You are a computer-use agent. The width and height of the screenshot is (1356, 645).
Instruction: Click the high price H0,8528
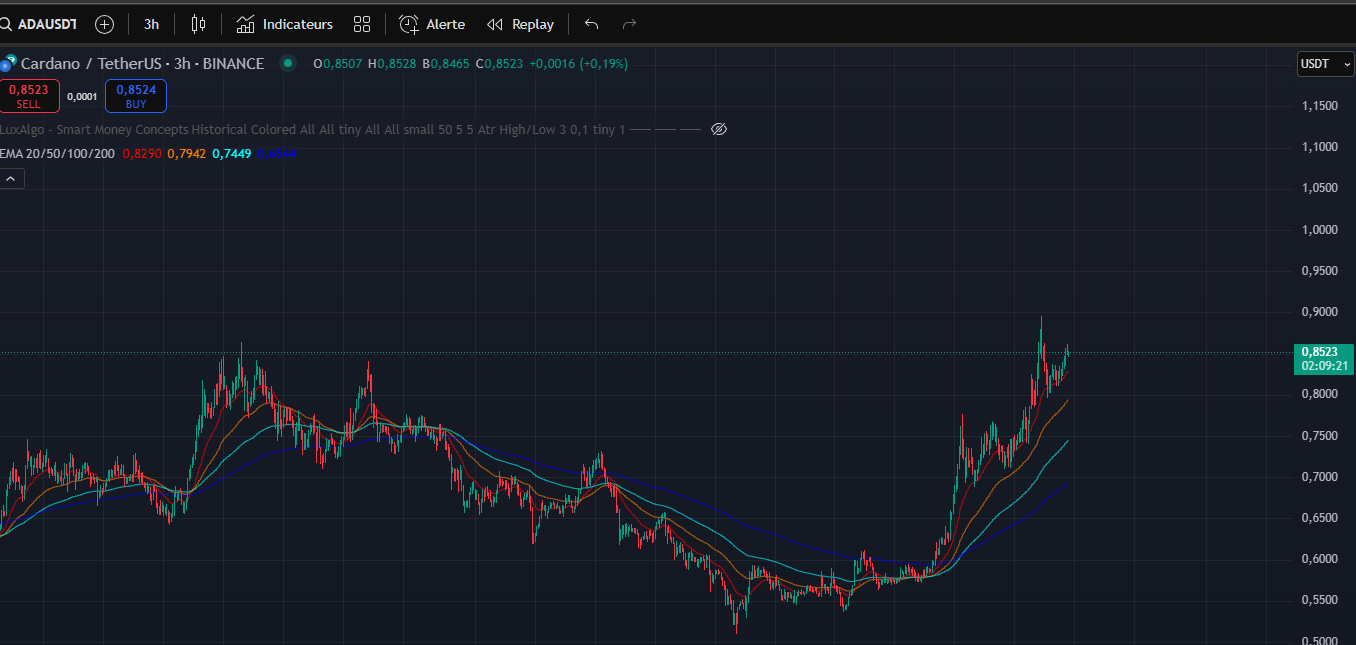point(392,63)
